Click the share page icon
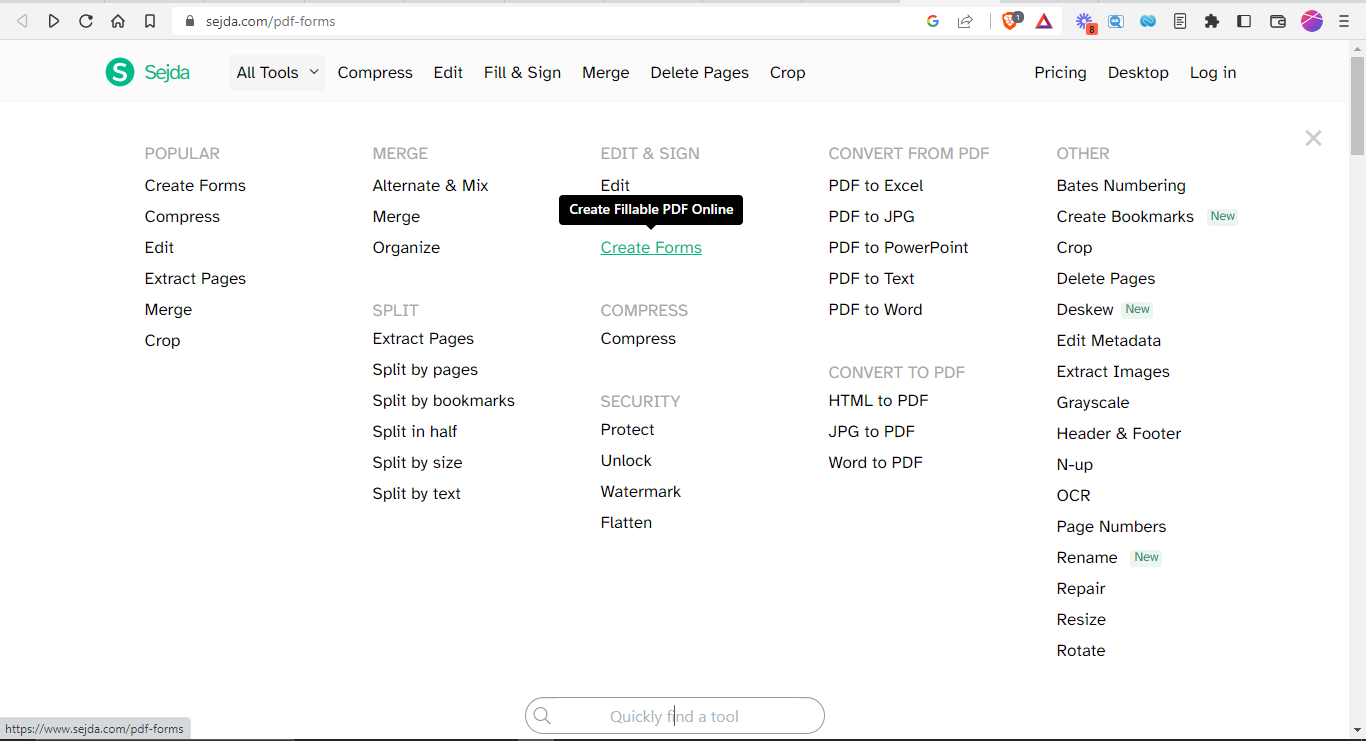1366x741 pixels. [965, 20]
